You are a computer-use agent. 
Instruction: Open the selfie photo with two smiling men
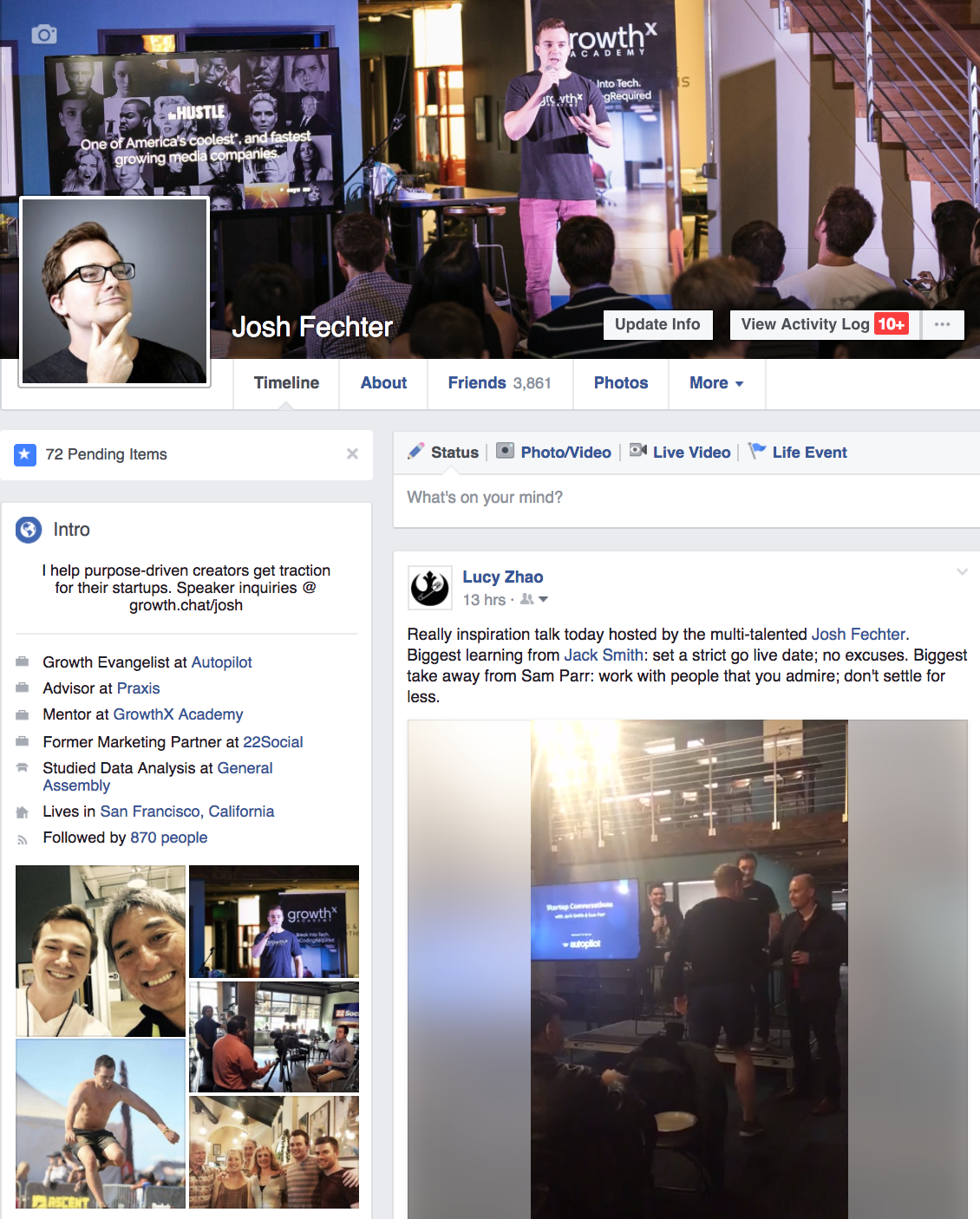tap(101, 950)
